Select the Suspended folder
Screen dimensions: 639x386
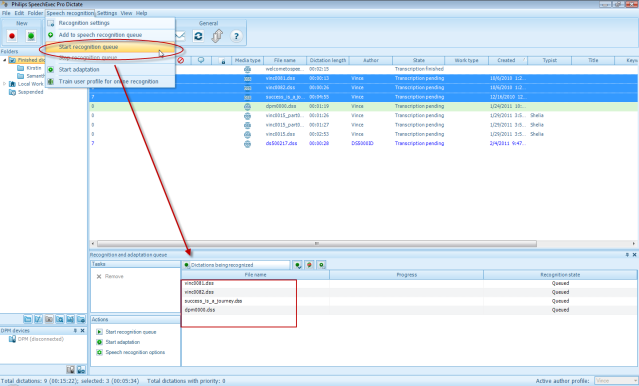30,92
